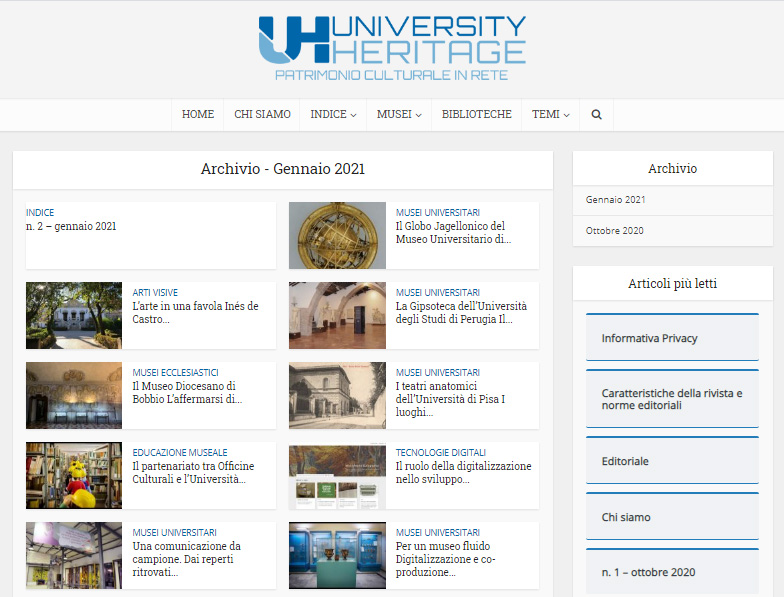Expand the INDICE dropdown menu

coord(333,114)
